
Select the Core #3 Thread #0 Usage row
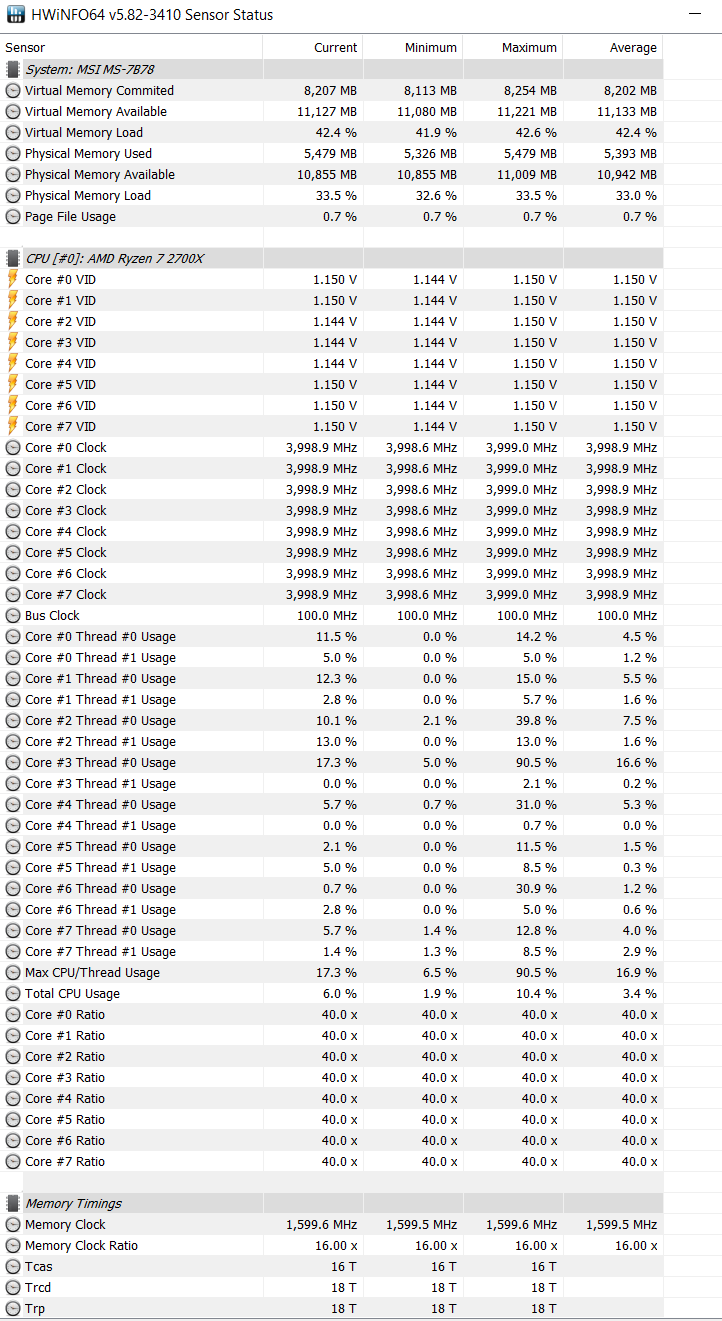coord(331,762)
